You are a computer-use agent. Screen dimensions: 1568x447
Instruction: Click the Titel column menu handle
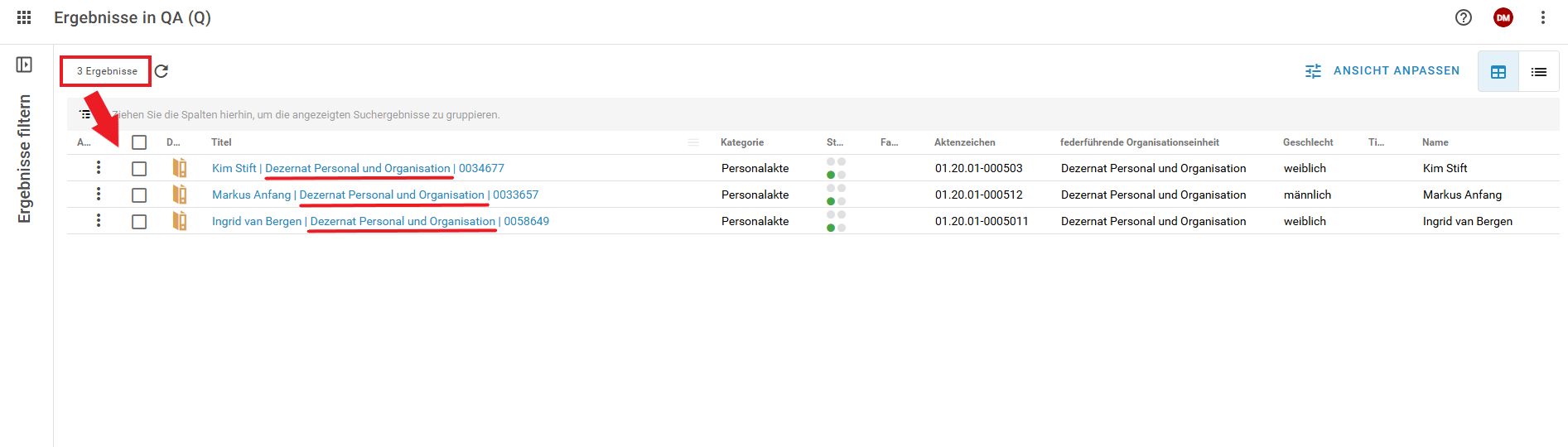693,142
